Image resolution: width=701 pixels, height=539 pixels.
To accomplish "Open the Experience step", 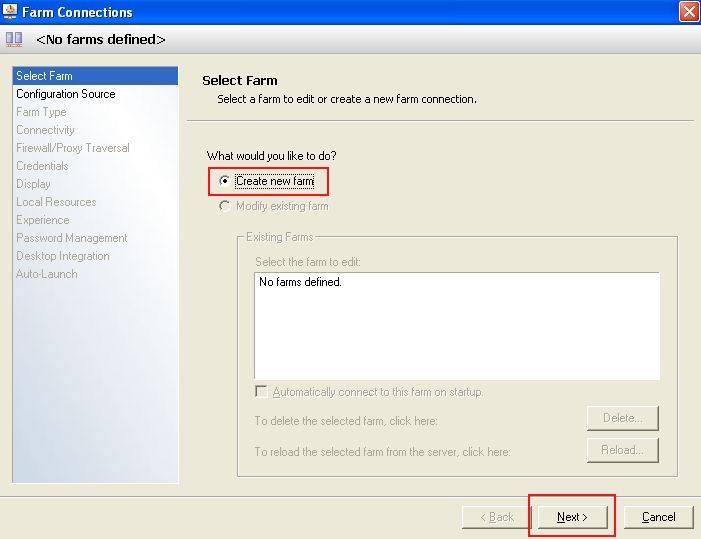I will coord(95,220).
